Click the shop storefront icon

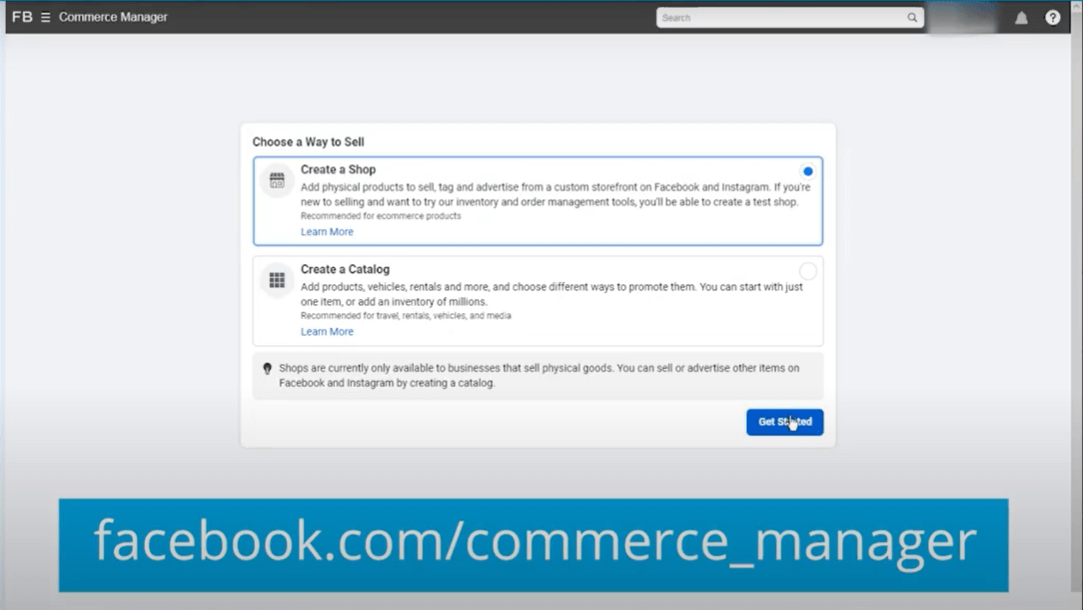pos(277,181)
